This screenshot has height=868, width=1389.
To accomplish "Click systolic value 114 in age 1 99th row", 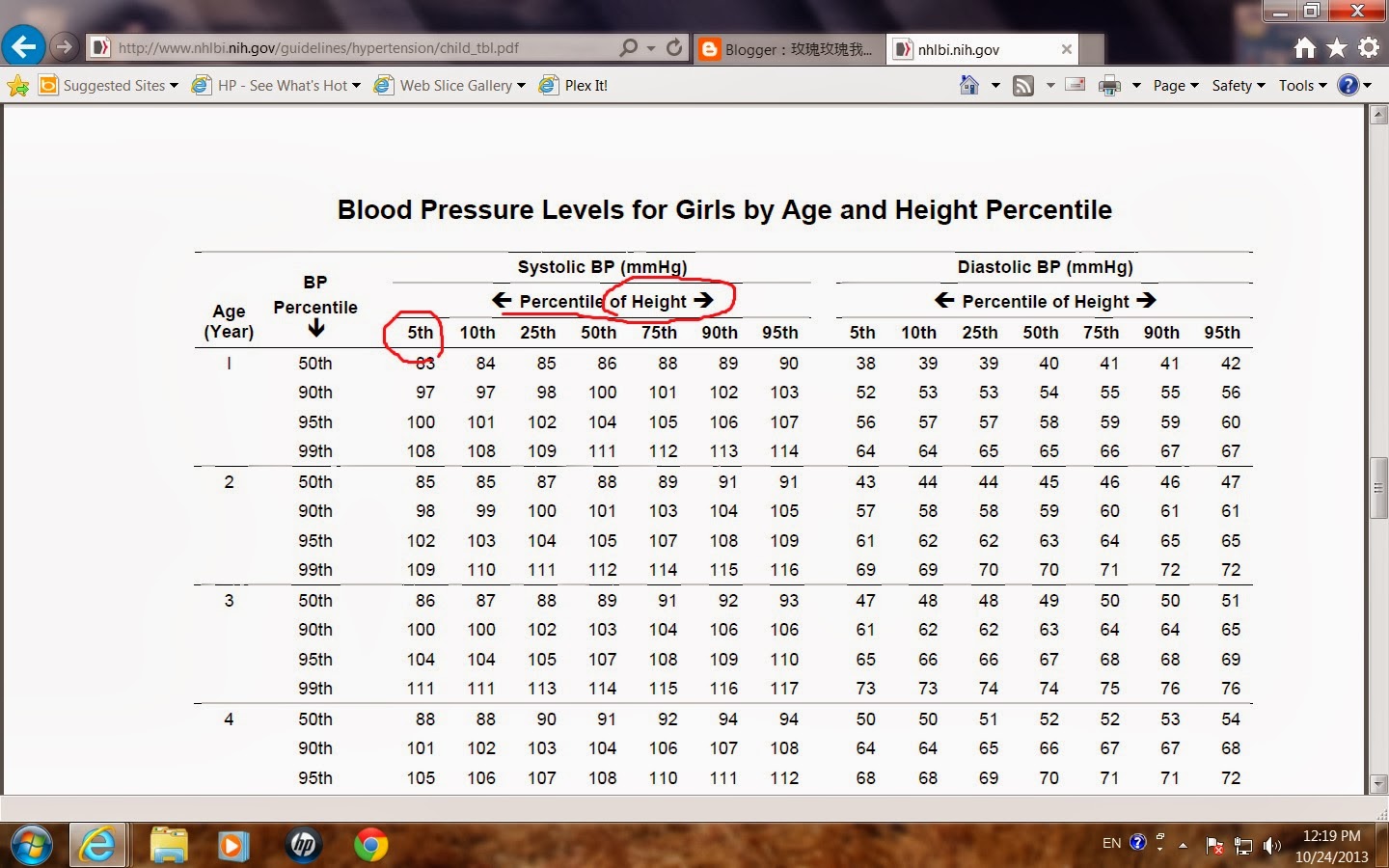I will (784, 451).
